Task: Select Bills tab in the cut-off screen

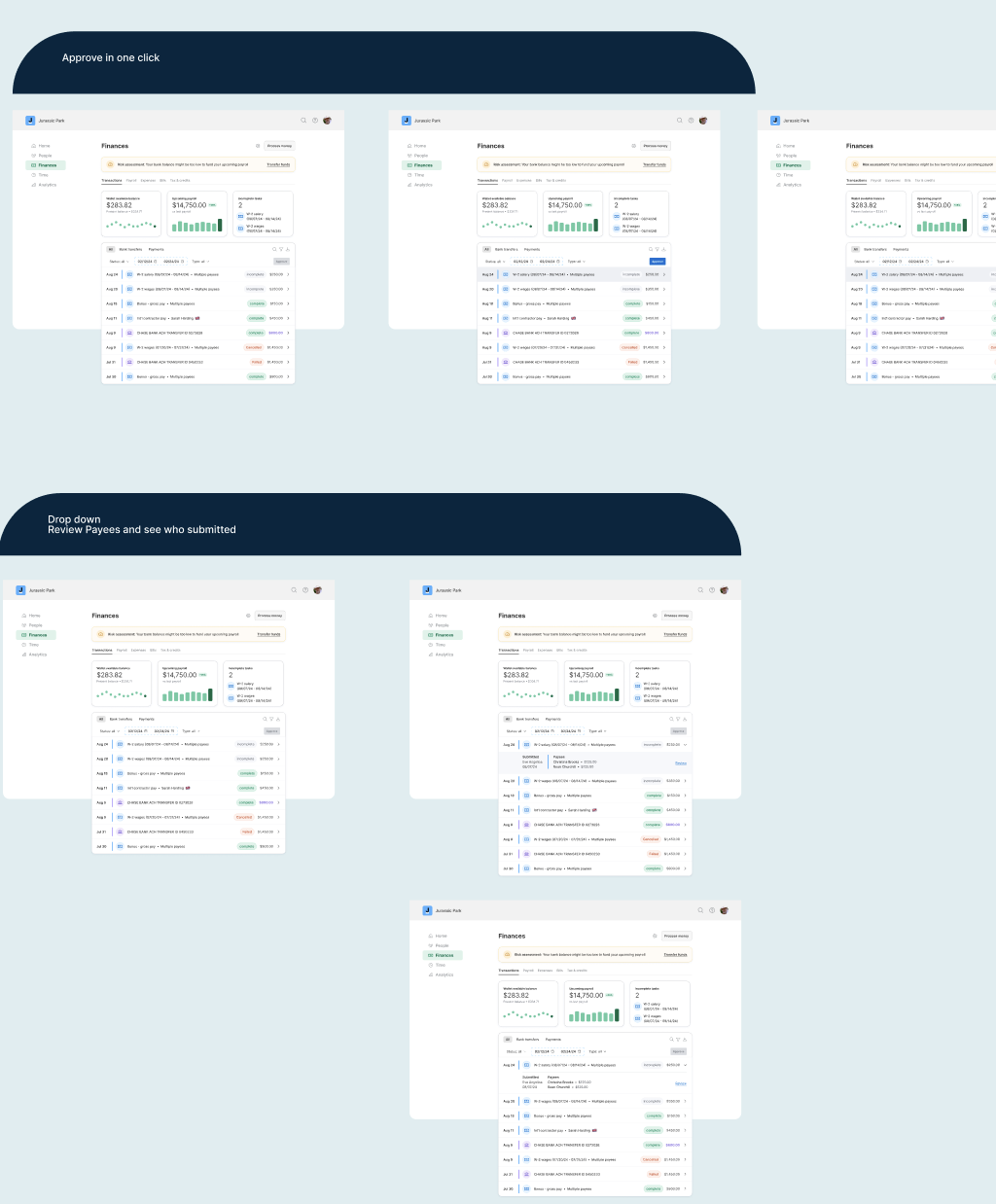Action: coord(907,180)
